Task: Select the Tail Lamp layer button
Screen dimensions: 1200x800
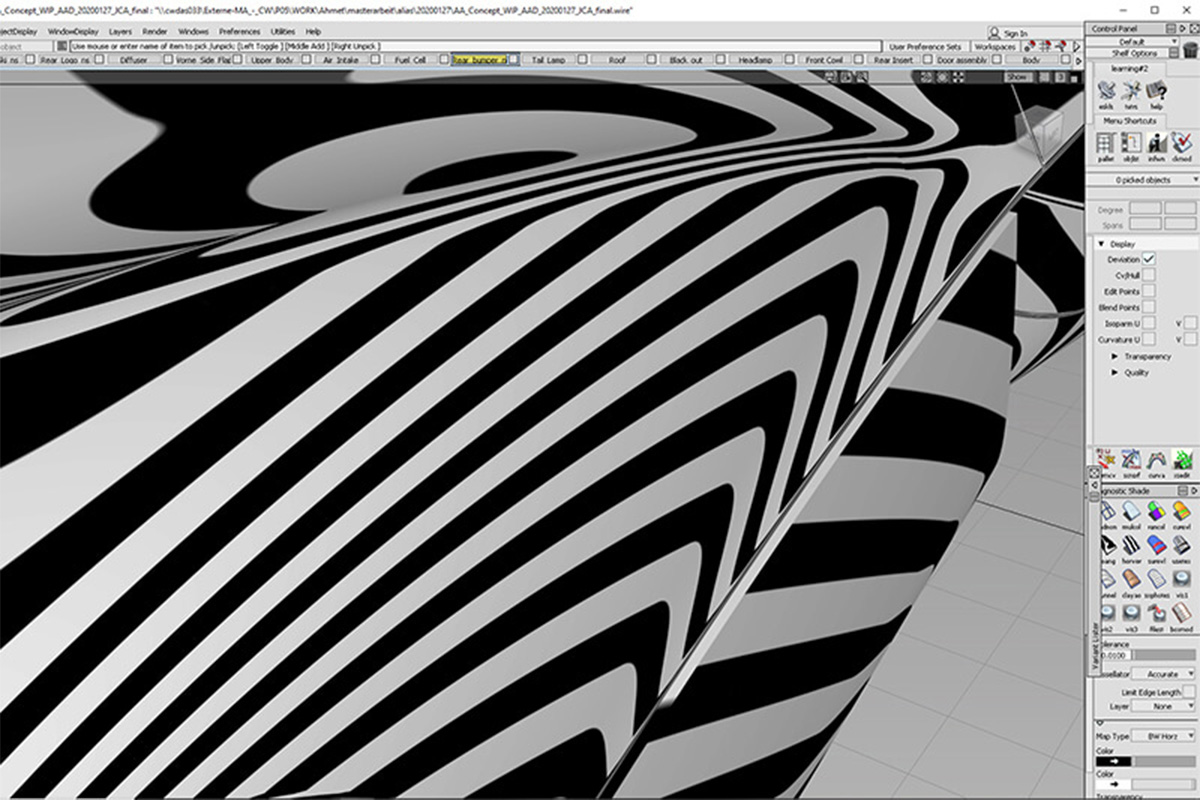Action: (x=548, y=60)
